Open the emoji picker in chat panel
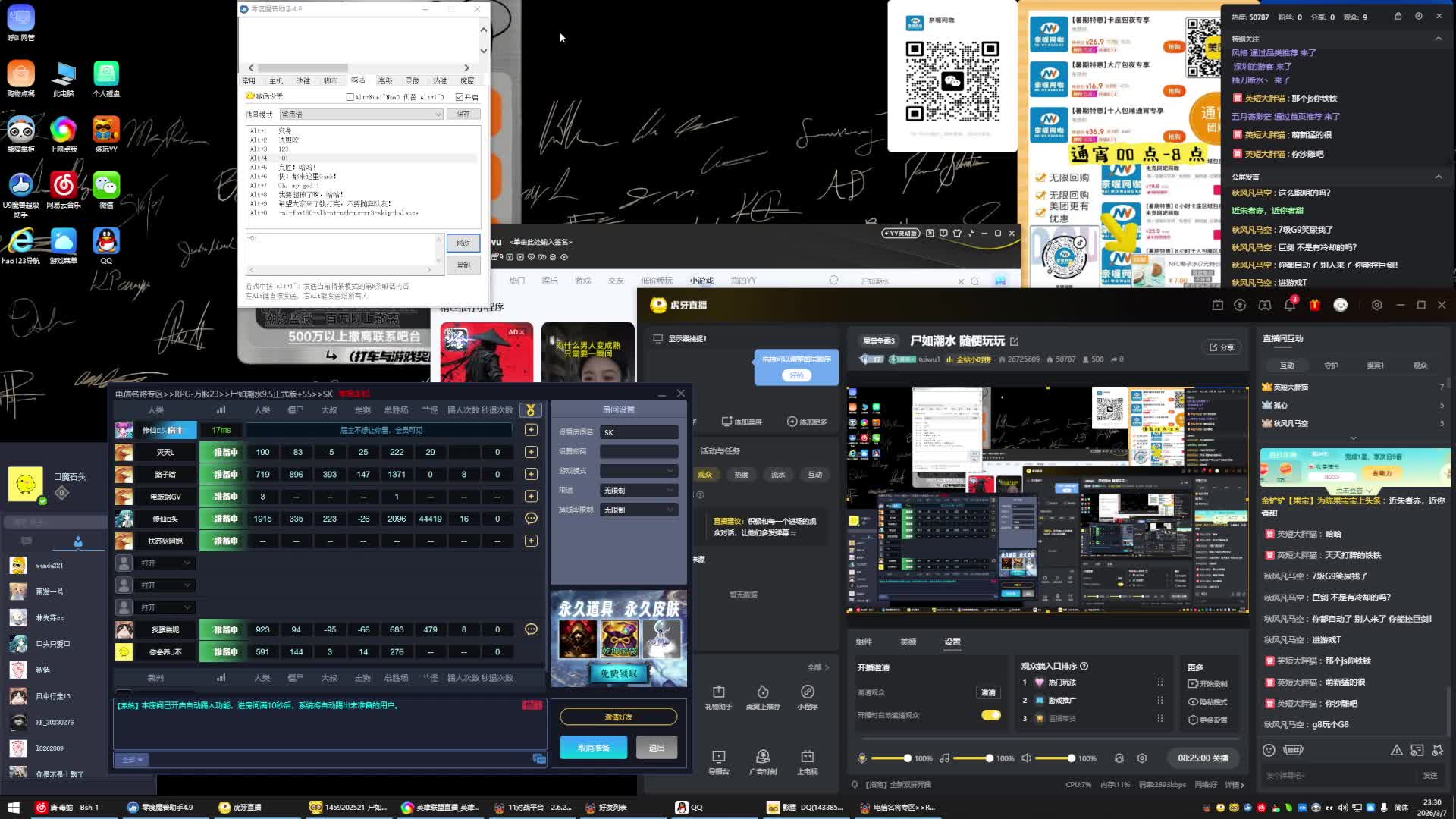The image size is (1456, 819). pos(1269,750)
